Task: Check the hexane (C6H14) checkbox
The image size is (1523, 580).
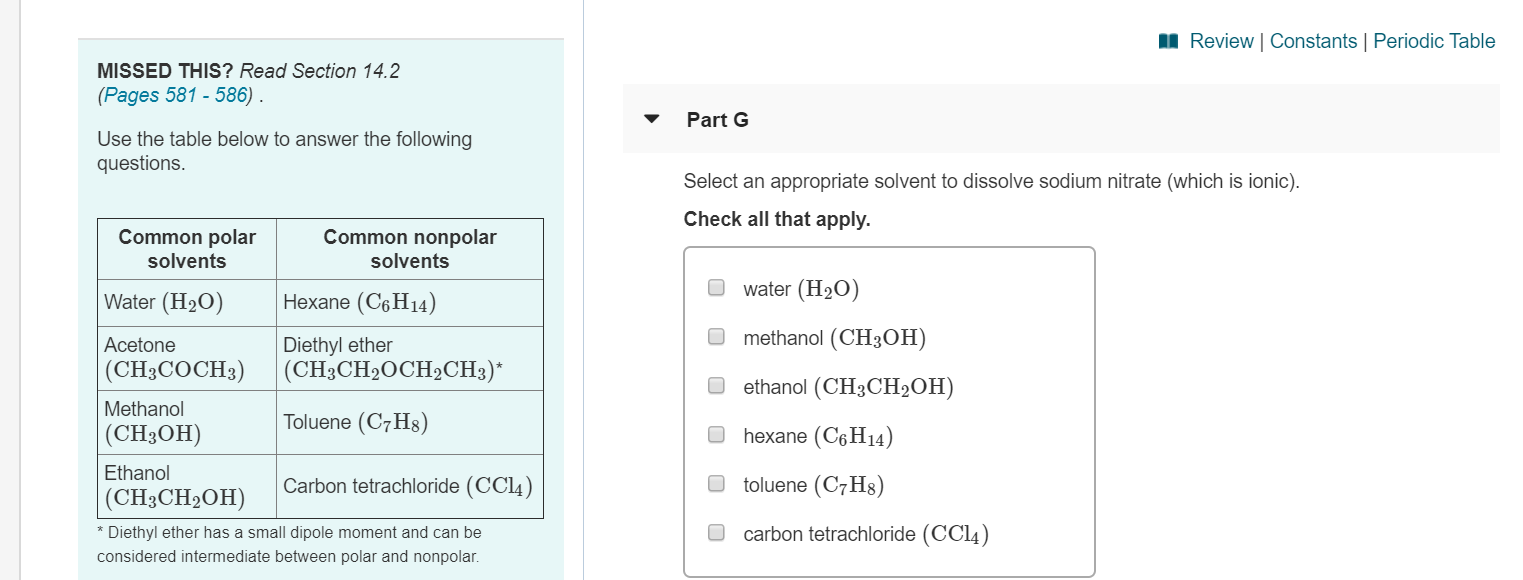Action: (x=716, y=435)
